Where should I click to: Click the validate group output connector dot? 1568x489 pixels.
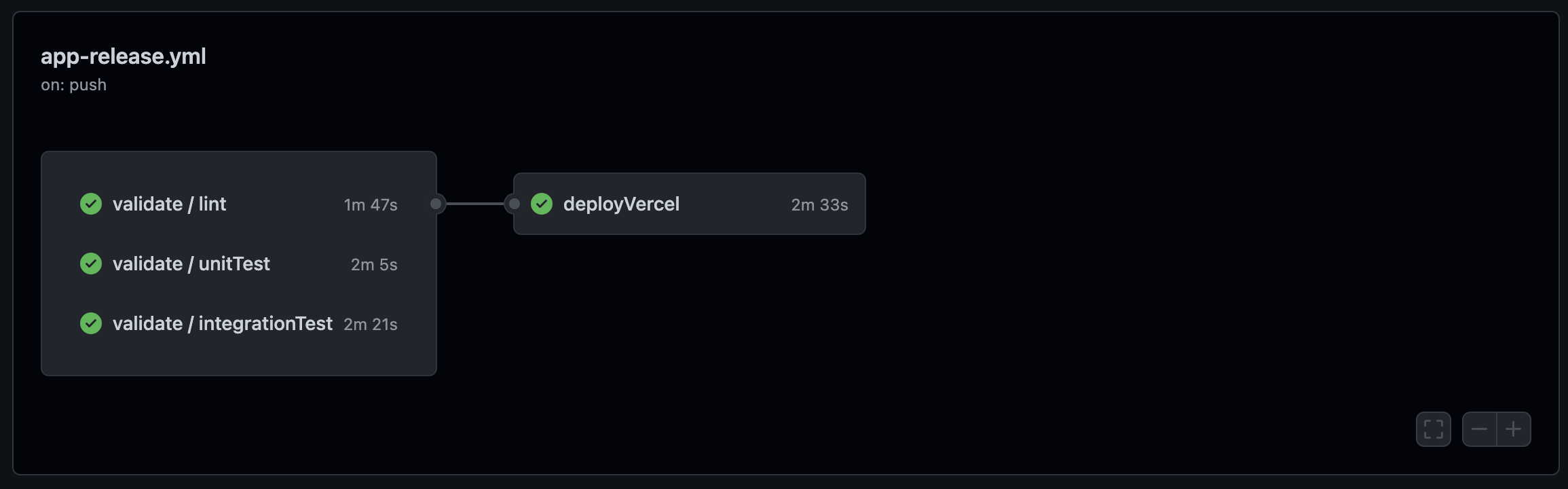(x=436, y=204)
